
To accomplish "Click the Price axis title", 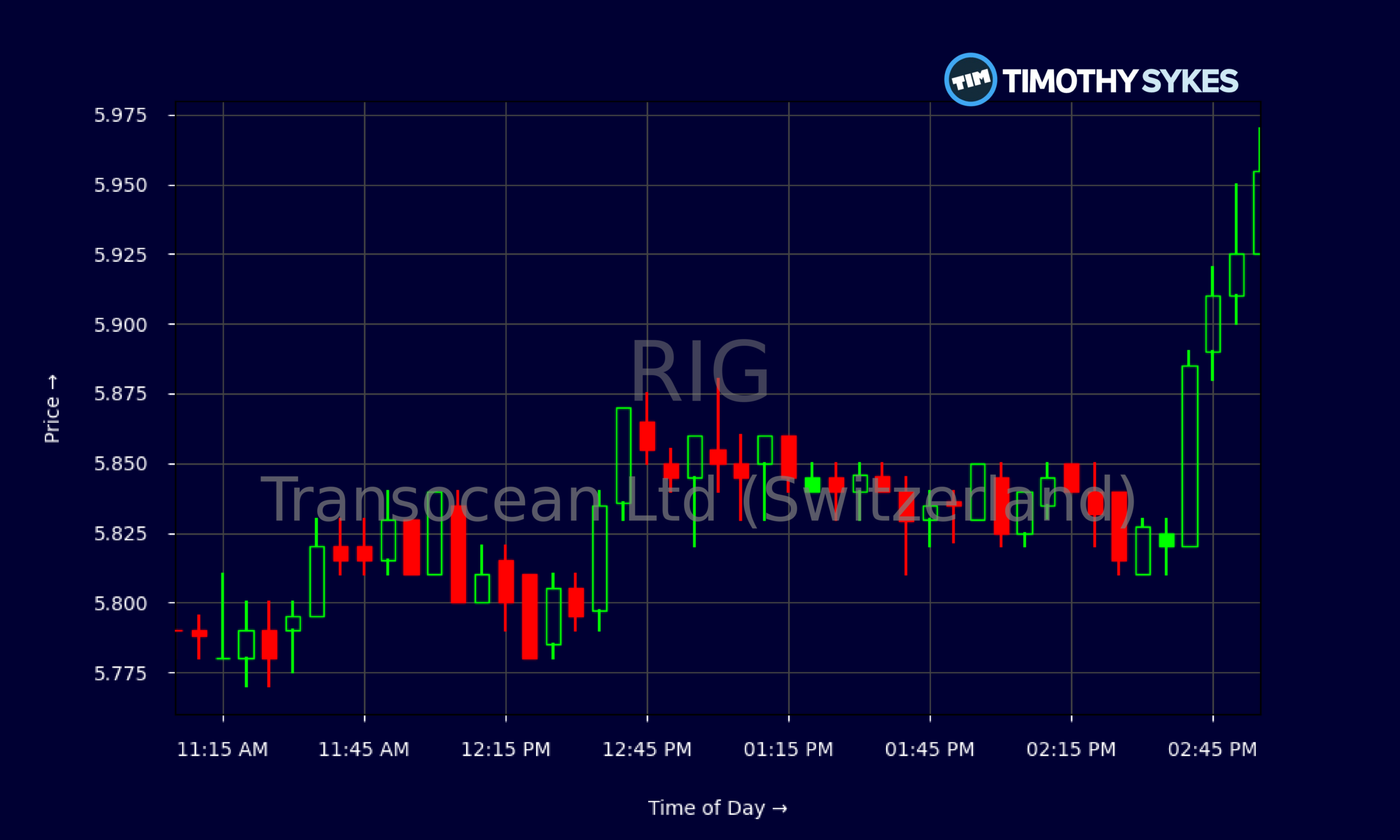I will tap(52, 409).
